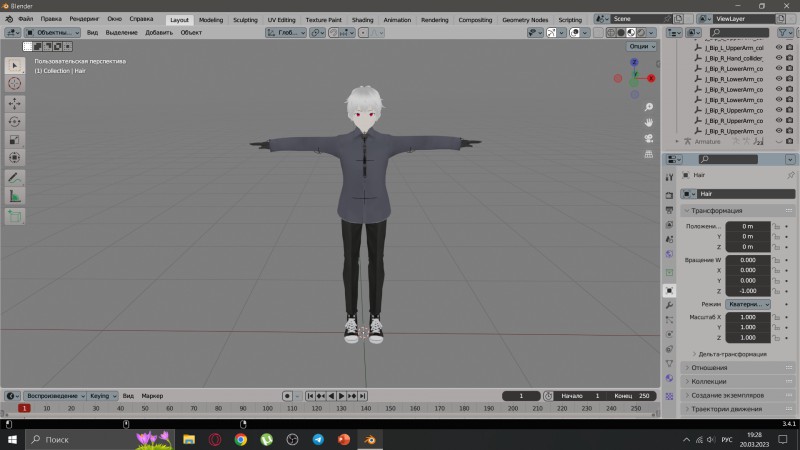Open the Object properties tab

pos(669,290)
